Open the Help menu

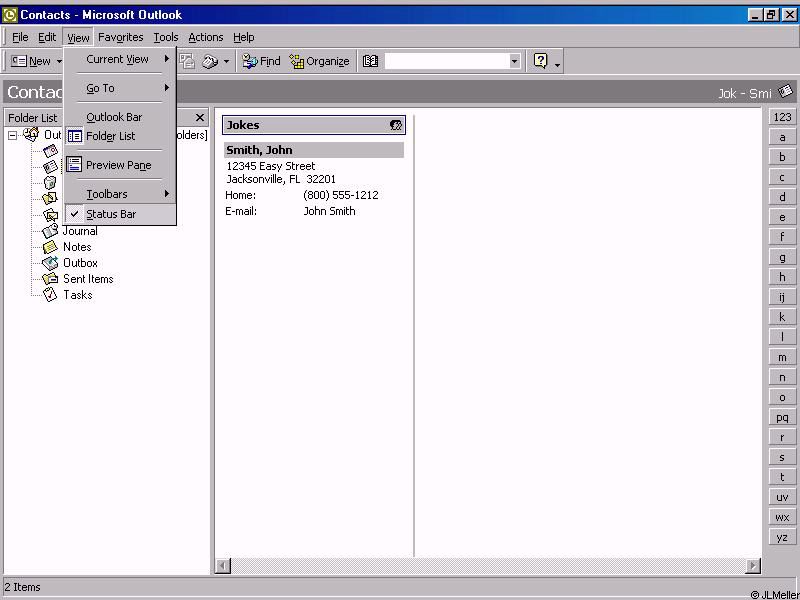243,37
